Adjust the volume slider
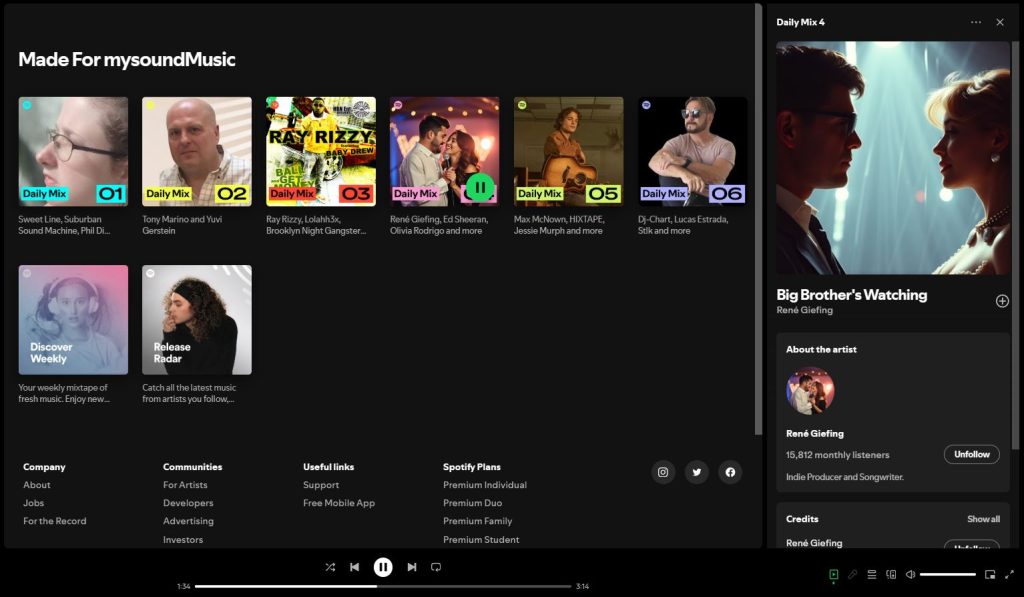1024x597 pixels. tap(947, 574)
